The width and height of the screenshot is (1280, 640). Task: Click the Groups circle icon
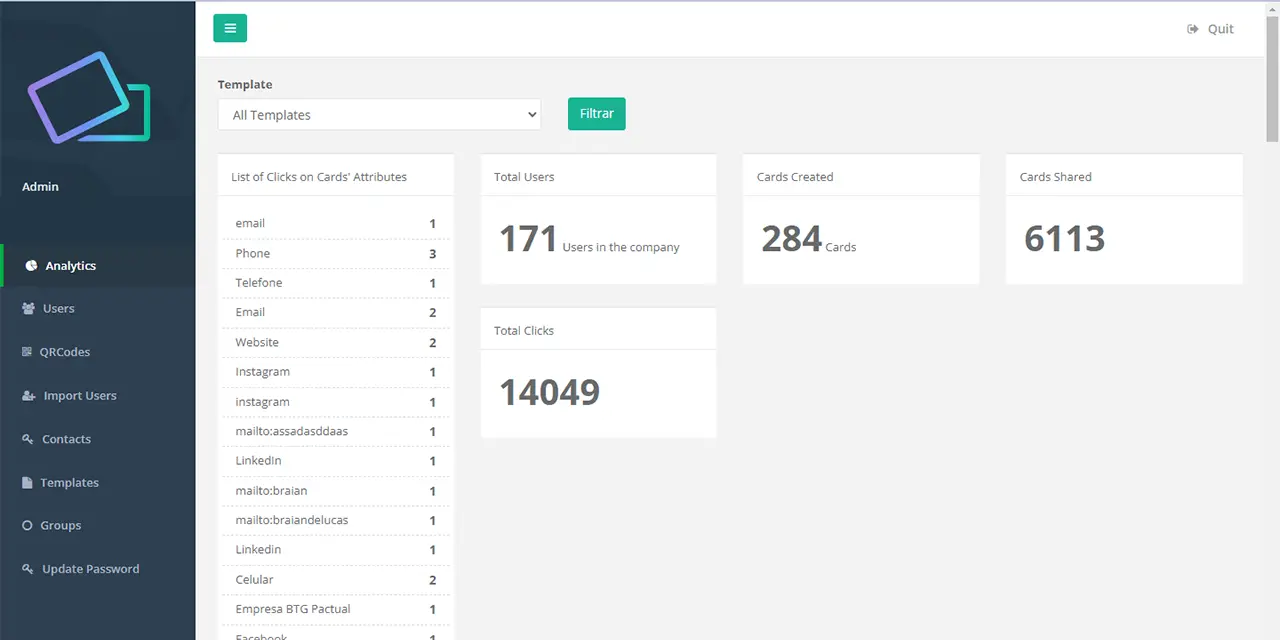[28, 526]
